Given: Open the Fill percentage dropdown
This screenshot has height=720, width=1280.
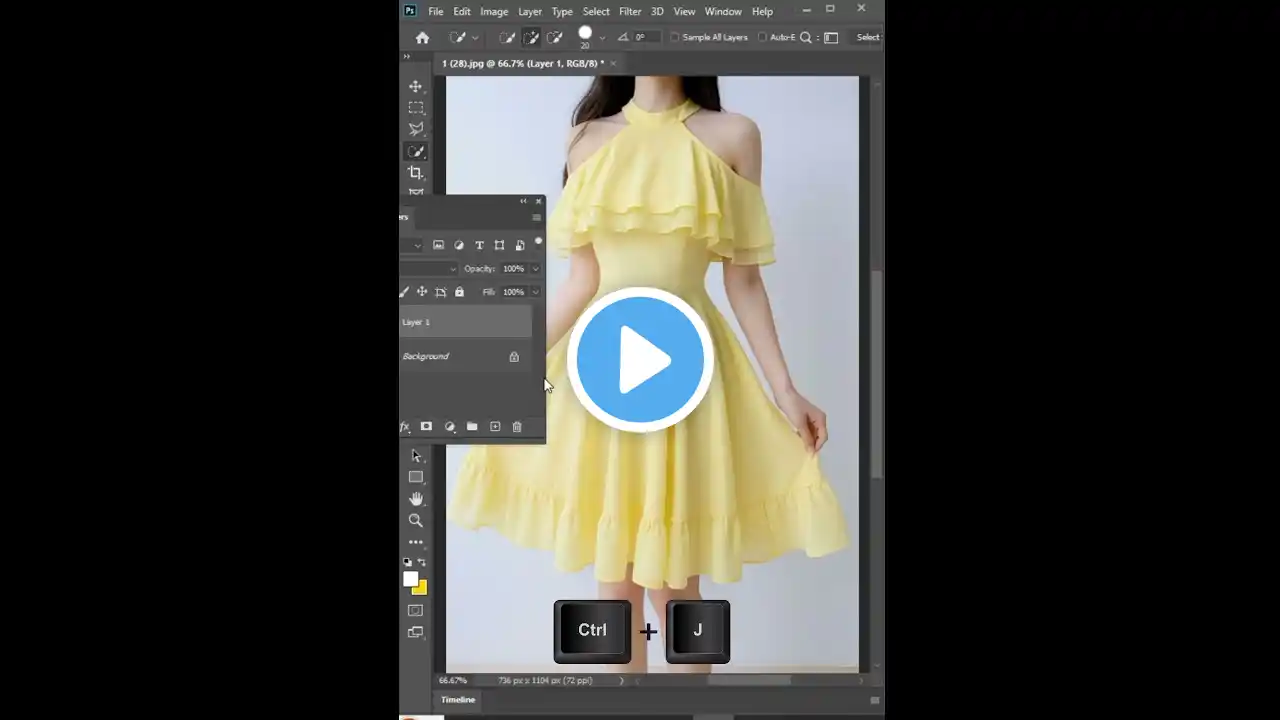Looking at the screenshot, I should click(535, 291).
